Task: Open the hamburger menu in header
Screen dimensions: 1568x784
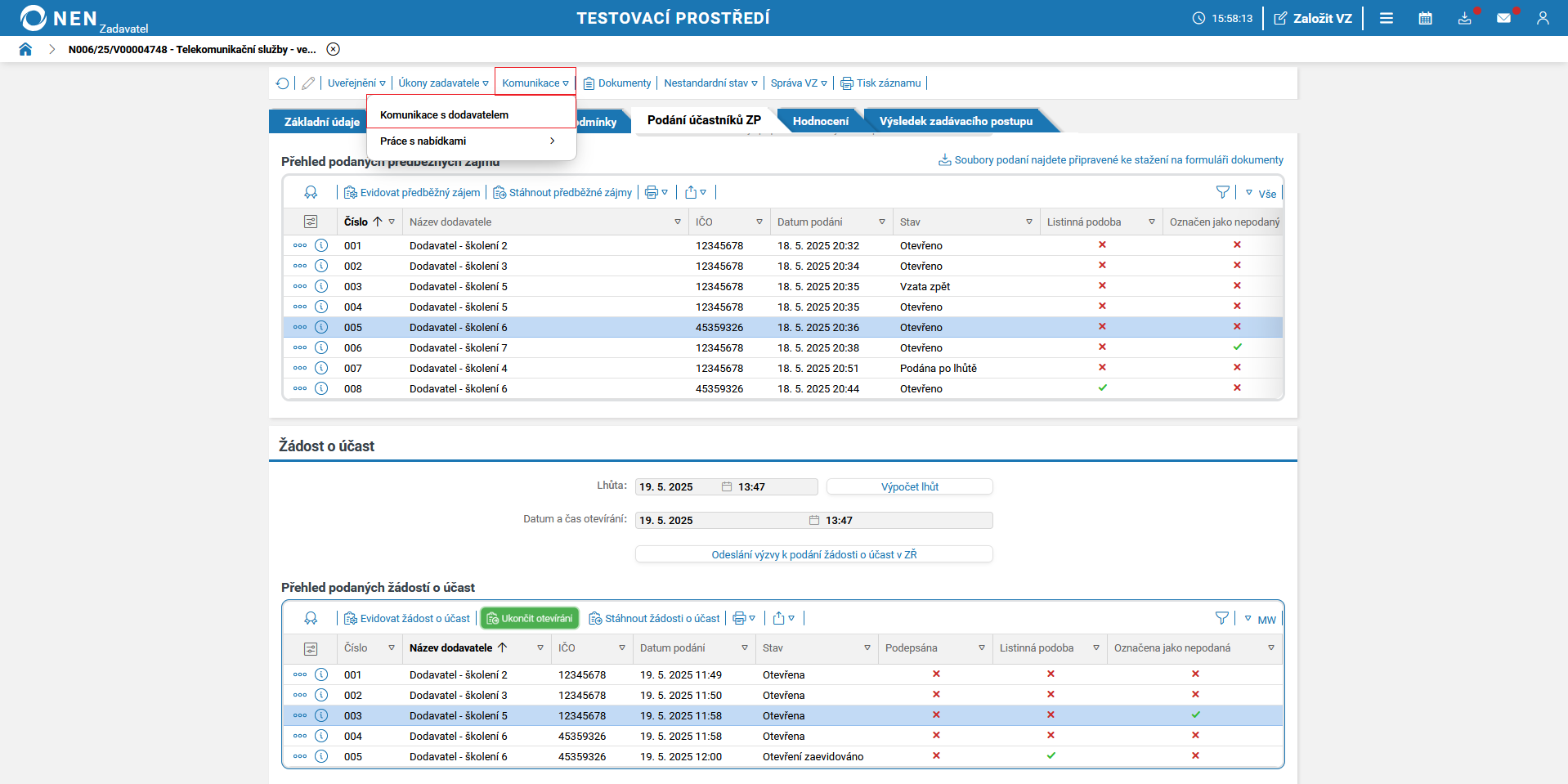Action: [1387, 18]
